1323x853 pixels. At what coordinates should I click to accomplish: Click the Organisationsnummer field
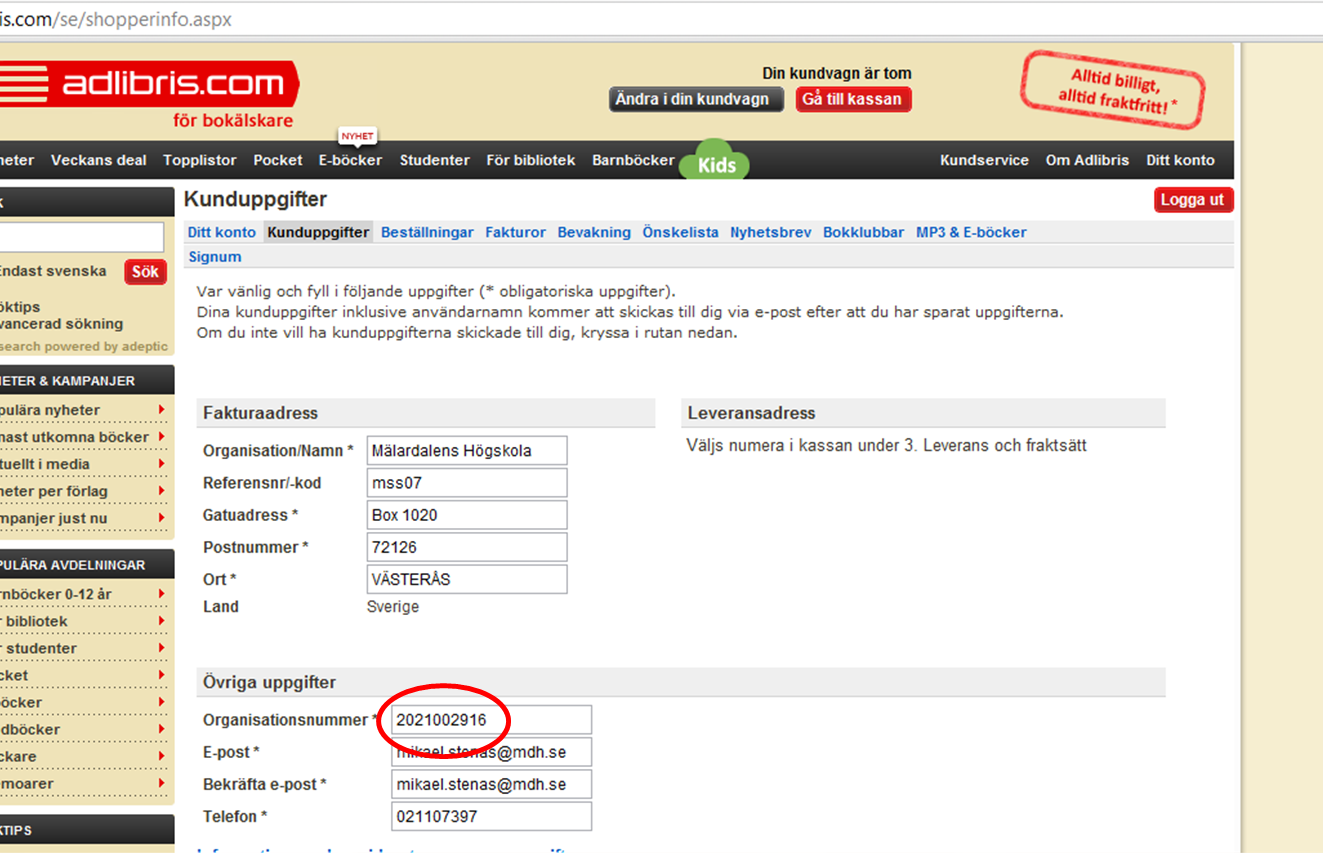coord(491,720)
